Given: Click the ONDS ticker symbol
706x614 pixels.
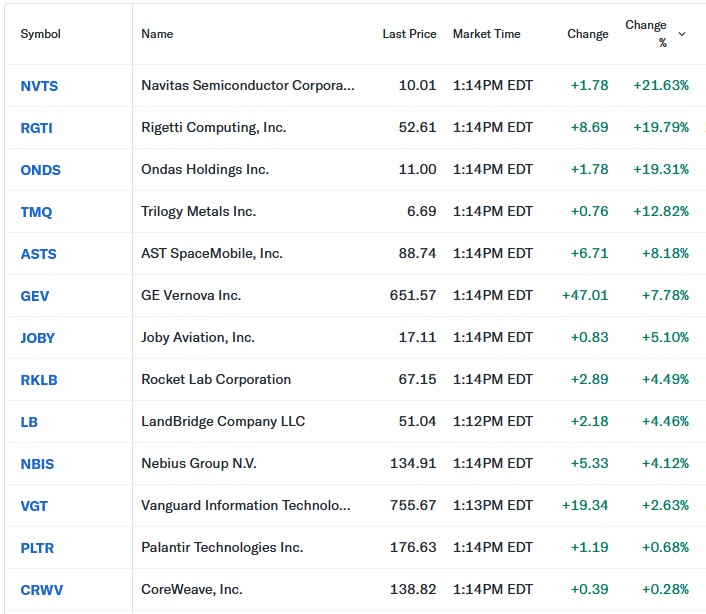Looking at the screenshot, I should pyautogui.click(x=40, y=170).
